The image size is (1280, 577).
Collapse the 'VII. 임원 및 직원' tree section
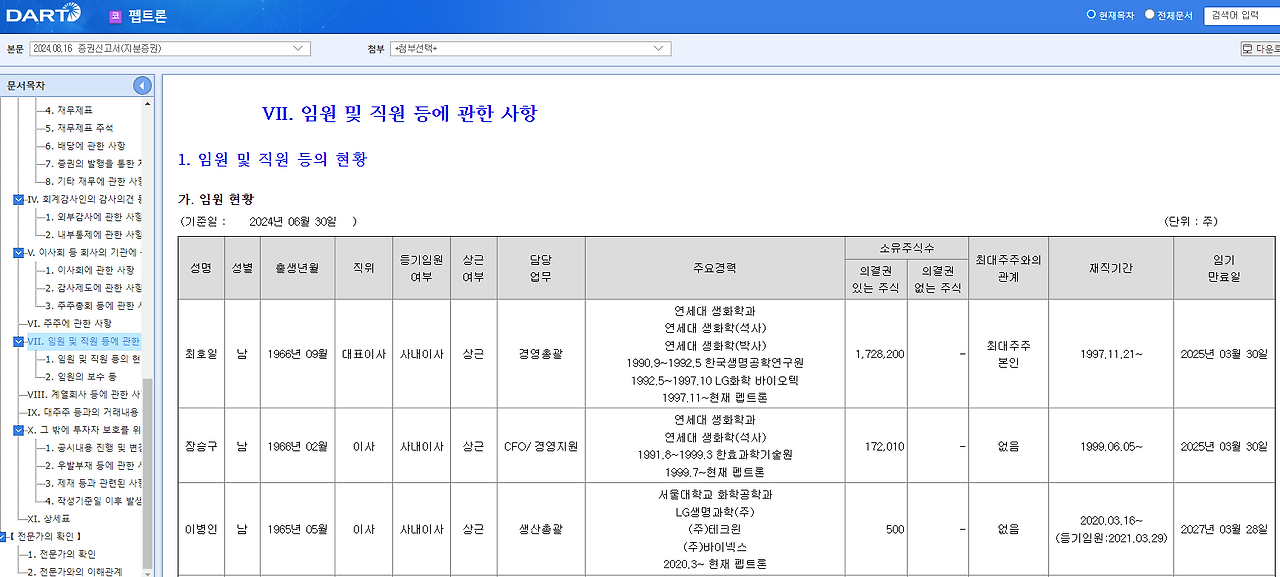pyautogui.click(x=18, y=340)
